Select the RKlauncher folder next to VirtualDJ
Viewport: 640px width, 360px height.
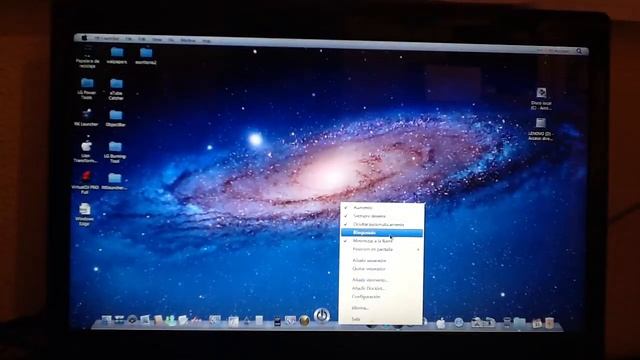pos(115,181)
